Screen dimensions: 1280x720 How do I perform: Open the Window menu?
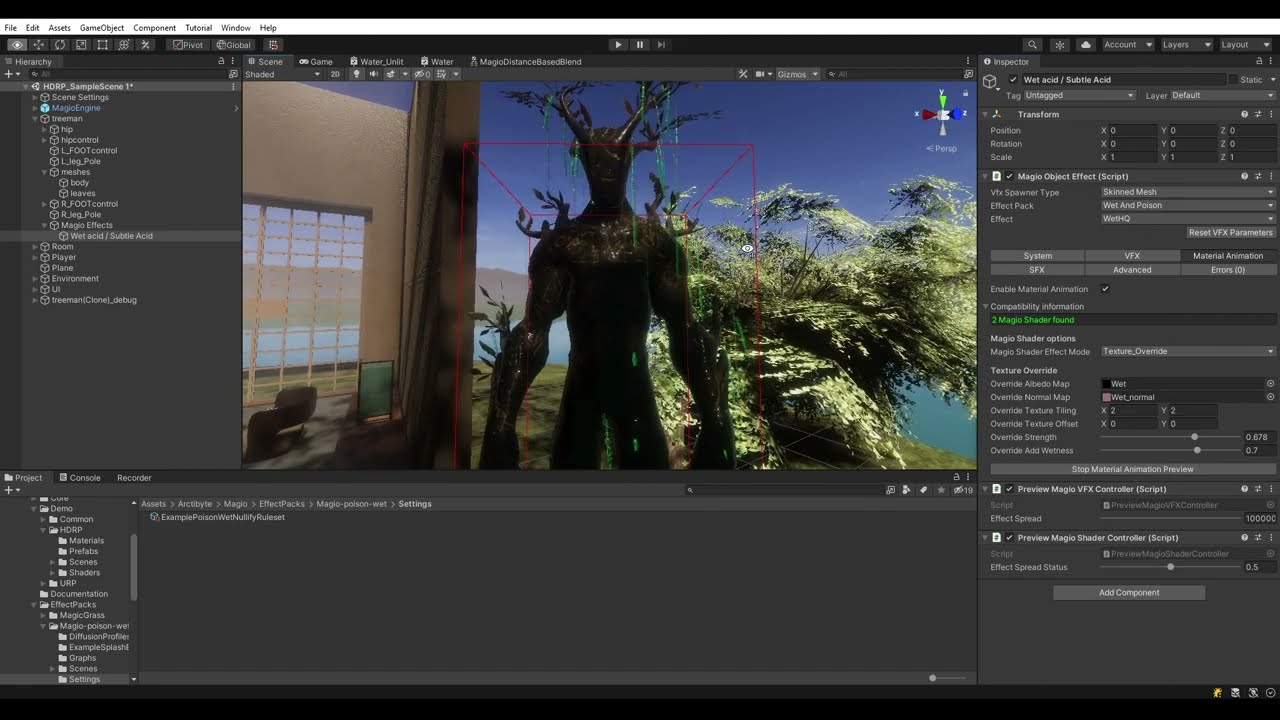pyautogui.click(x=236, y=28)
